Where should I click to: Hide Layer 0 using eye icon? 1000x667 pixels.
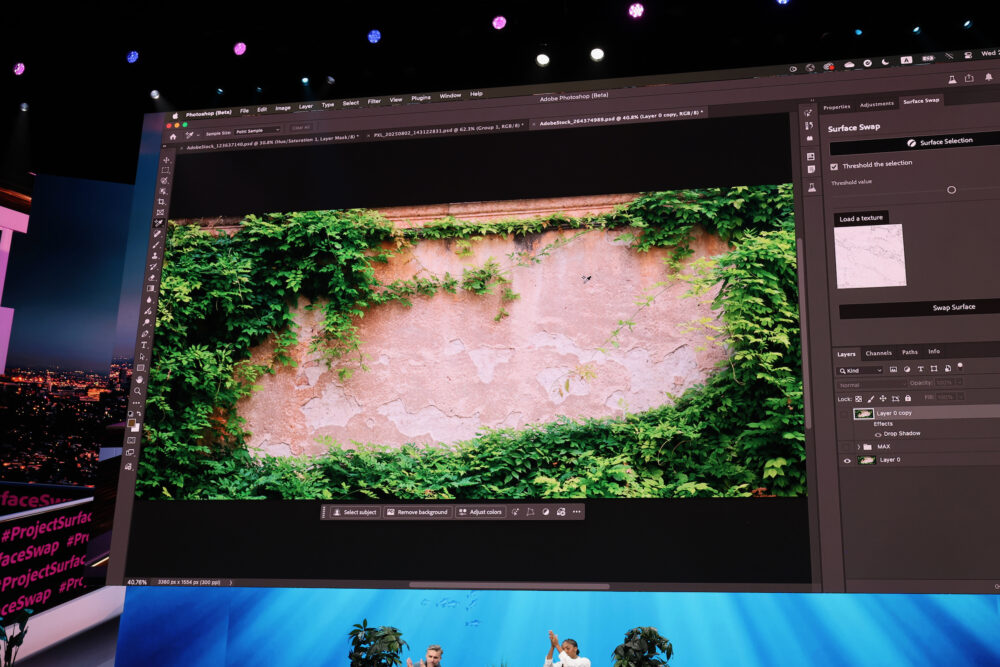(847, 460)
